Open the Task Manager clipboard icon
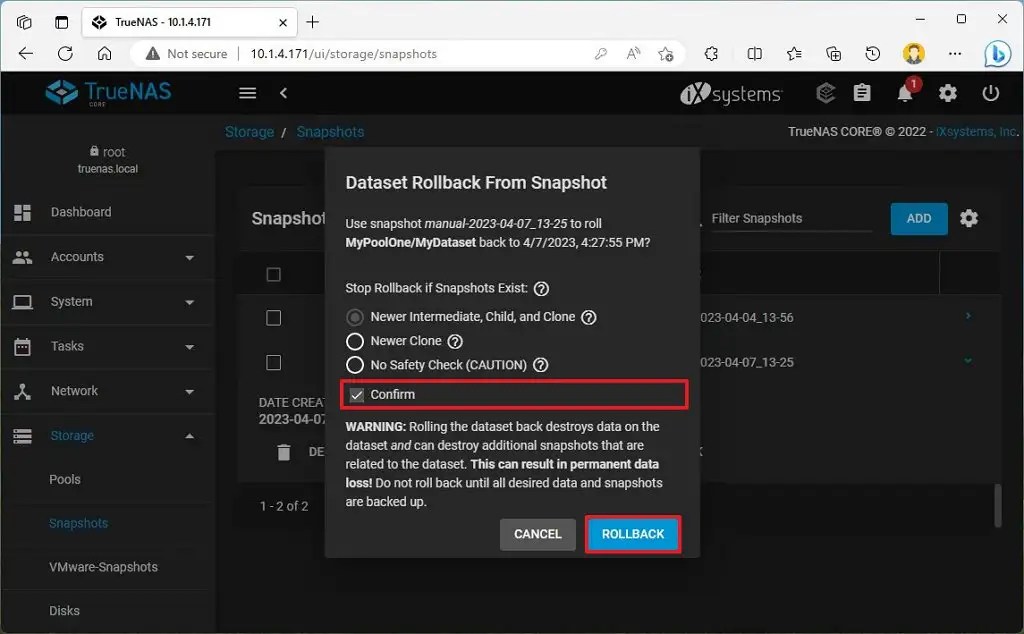Image resolution: width=1024 pixels, height=634 pixels. [x=862, y=93]
